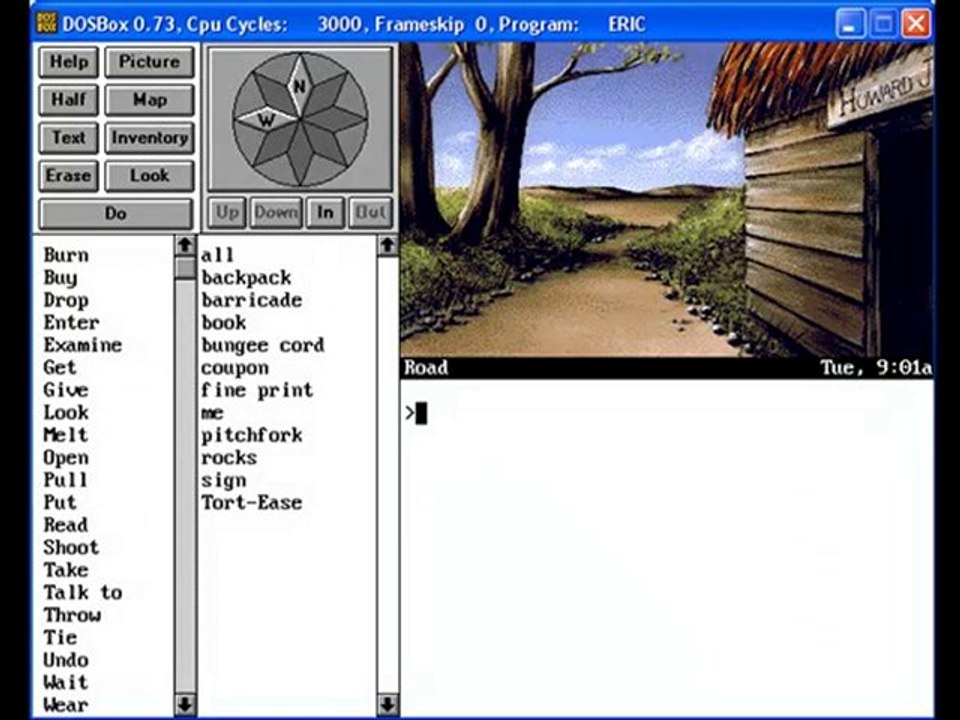Select the Half display button
960x720 pixels.
point(69,100)
